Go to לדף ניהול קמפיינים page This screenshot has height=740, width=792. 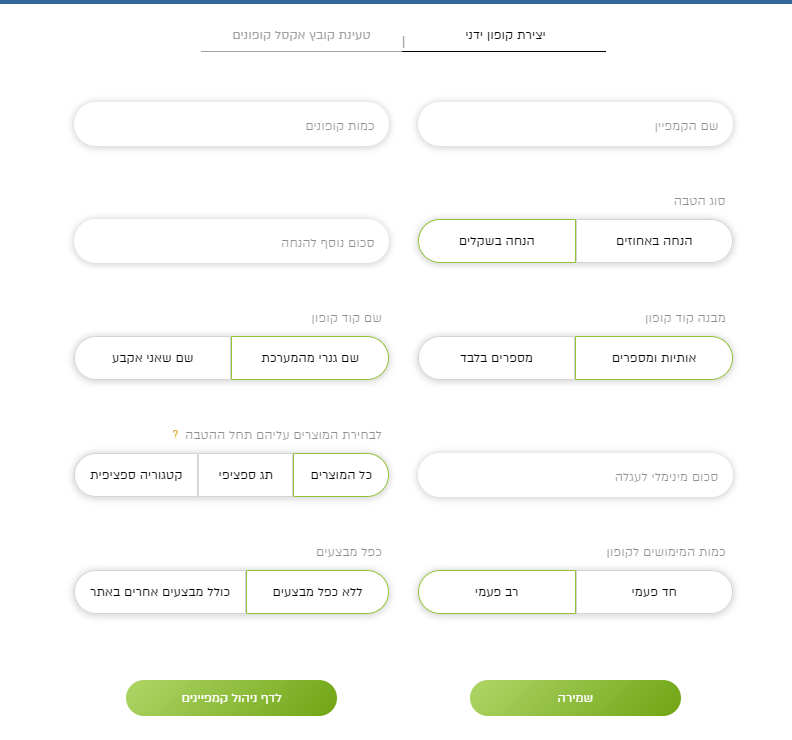pyautogui.click(x=231, y=698)
